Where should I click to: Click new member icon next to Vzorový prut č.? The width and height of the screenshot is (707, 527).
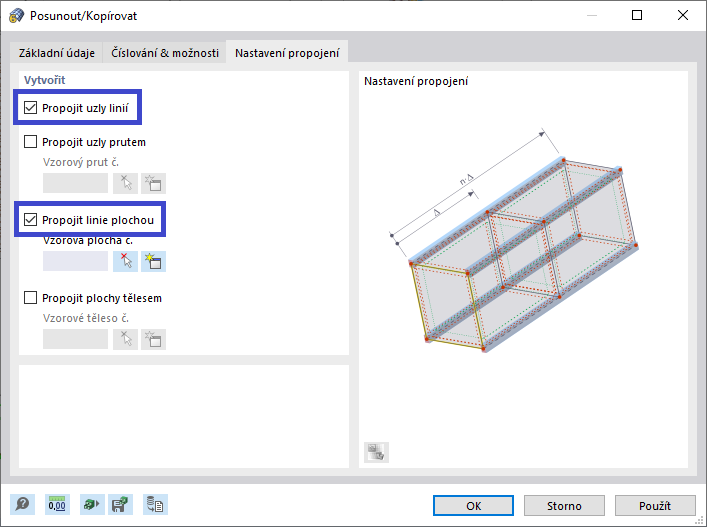[x=153, y=183]
